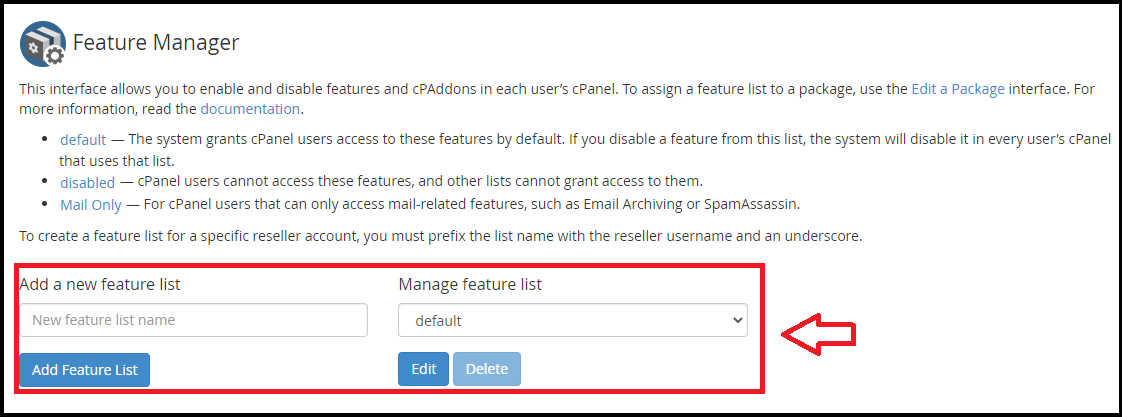Click the chevron arrow on the default dropdown
The height and width of the screenshot is (417, 1122).
click(x=738, y=320)
